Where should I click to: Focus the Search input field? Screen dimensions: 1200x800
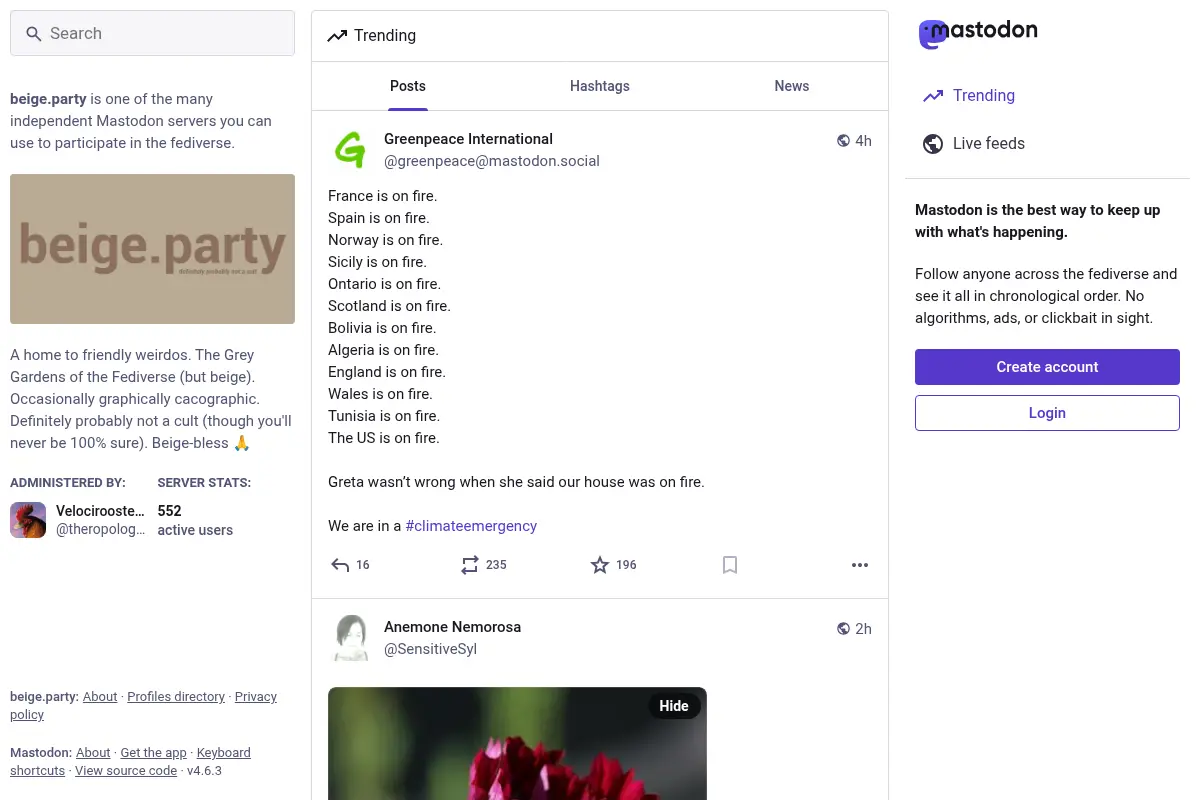pyautogui.click(x=152, y=33)
